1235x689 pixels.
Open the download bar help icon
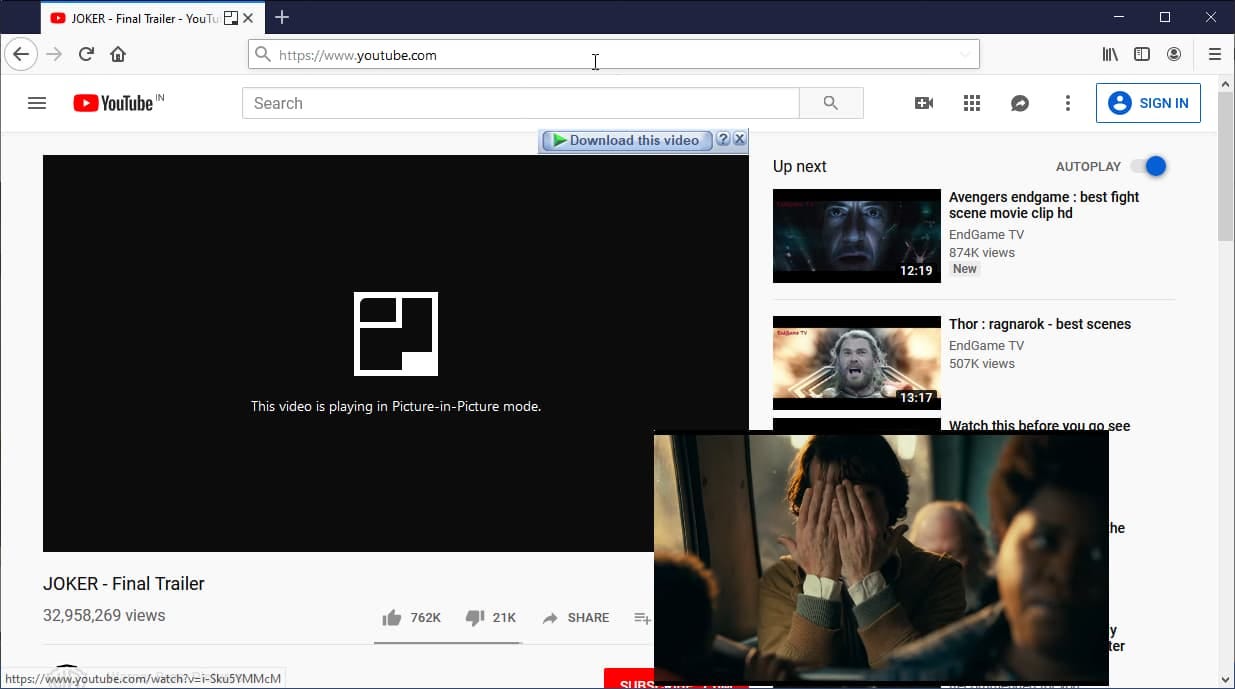pos(723,140)
